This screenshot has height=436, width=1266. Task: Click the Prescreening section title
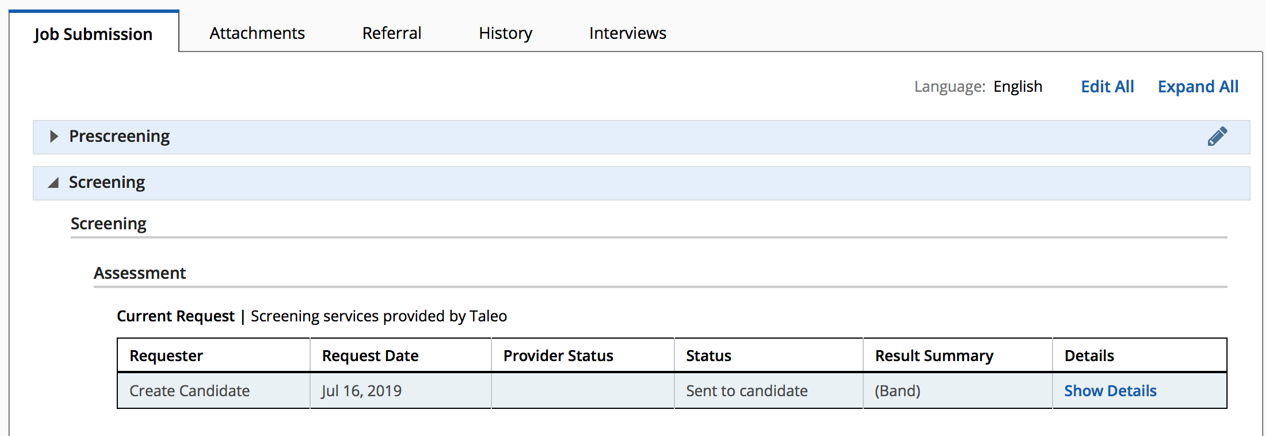click(119, 137)
